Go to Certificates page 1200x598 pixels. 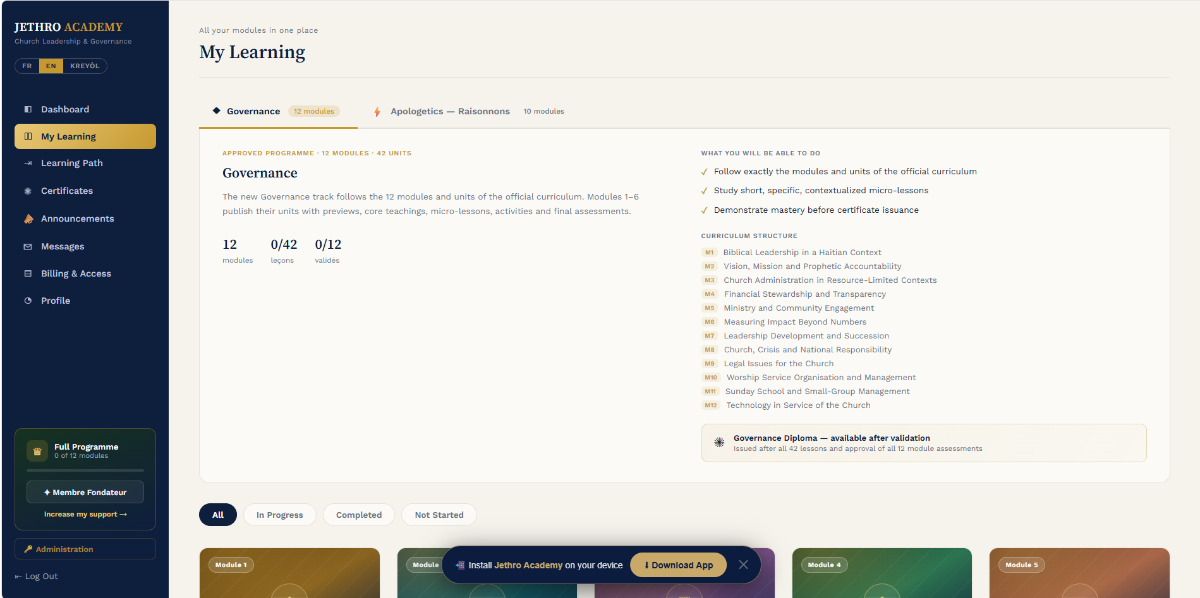coord(85,191)
